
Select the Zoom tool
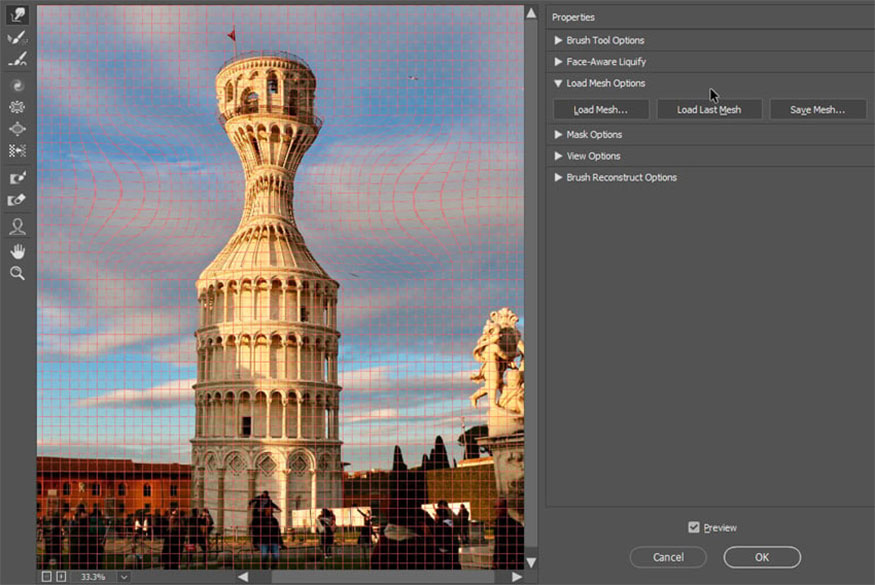pos(17,273)
